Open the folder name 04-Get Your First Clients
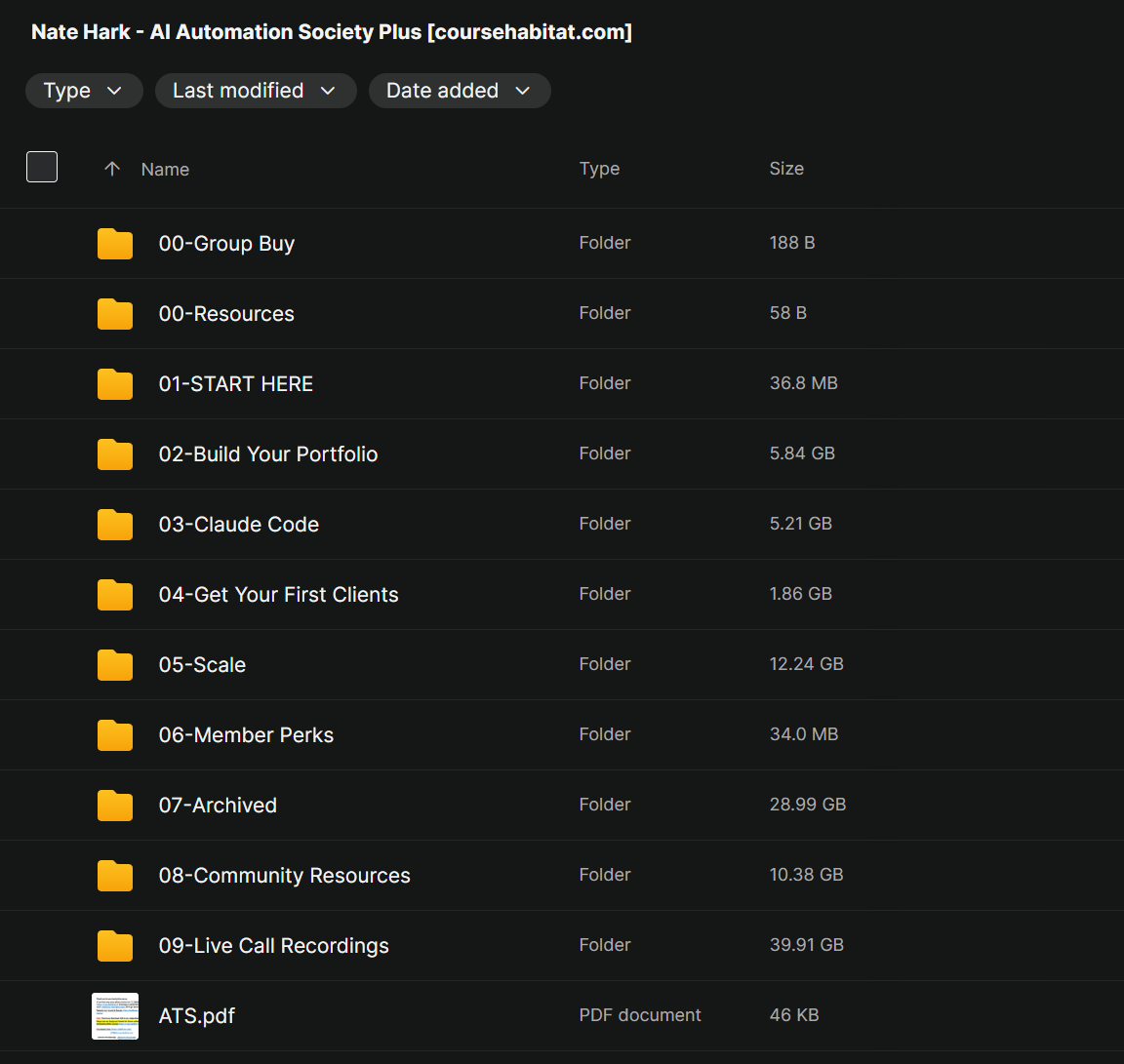This screenshot has width=1124, height=1064. (278, 595)
